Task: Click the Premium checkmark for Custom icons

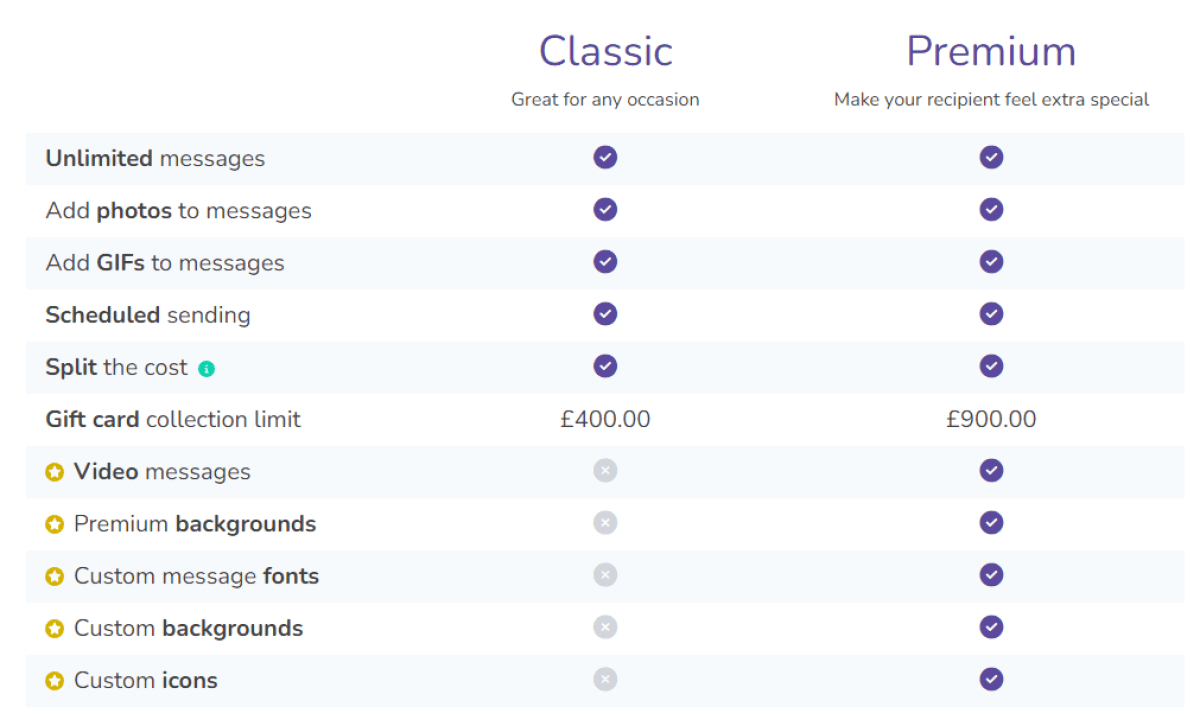Action: 991,679
